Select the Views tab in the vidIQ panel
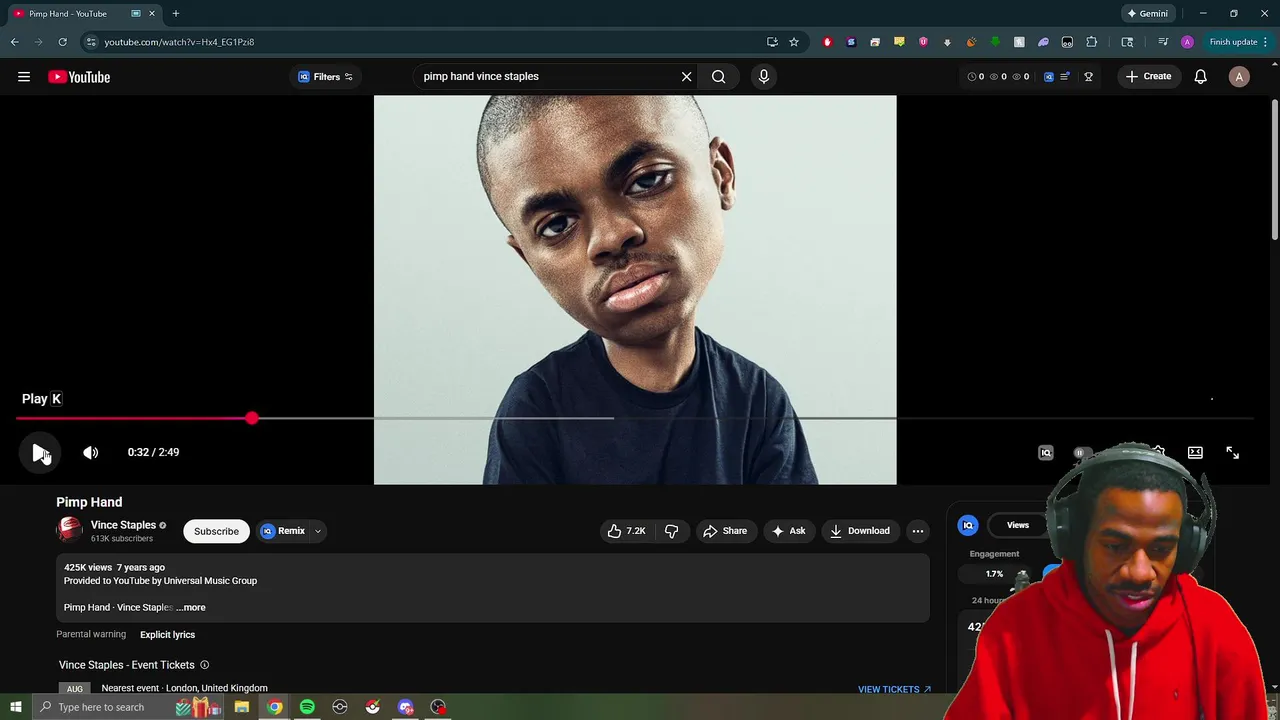 click(1018, 525)
